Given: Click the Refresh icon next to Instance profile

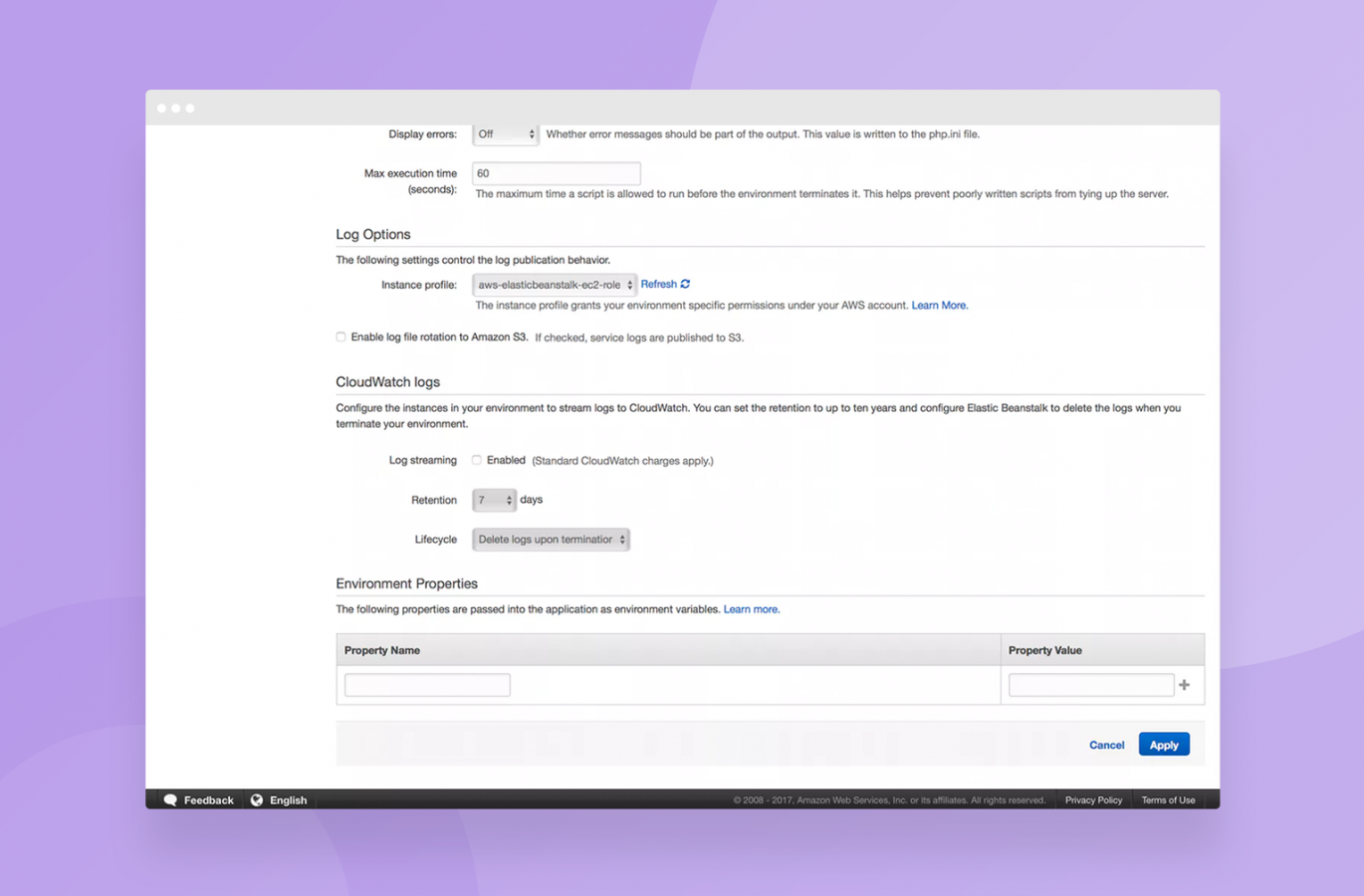Looking at the screenshot, I should [x=685, y=284].
